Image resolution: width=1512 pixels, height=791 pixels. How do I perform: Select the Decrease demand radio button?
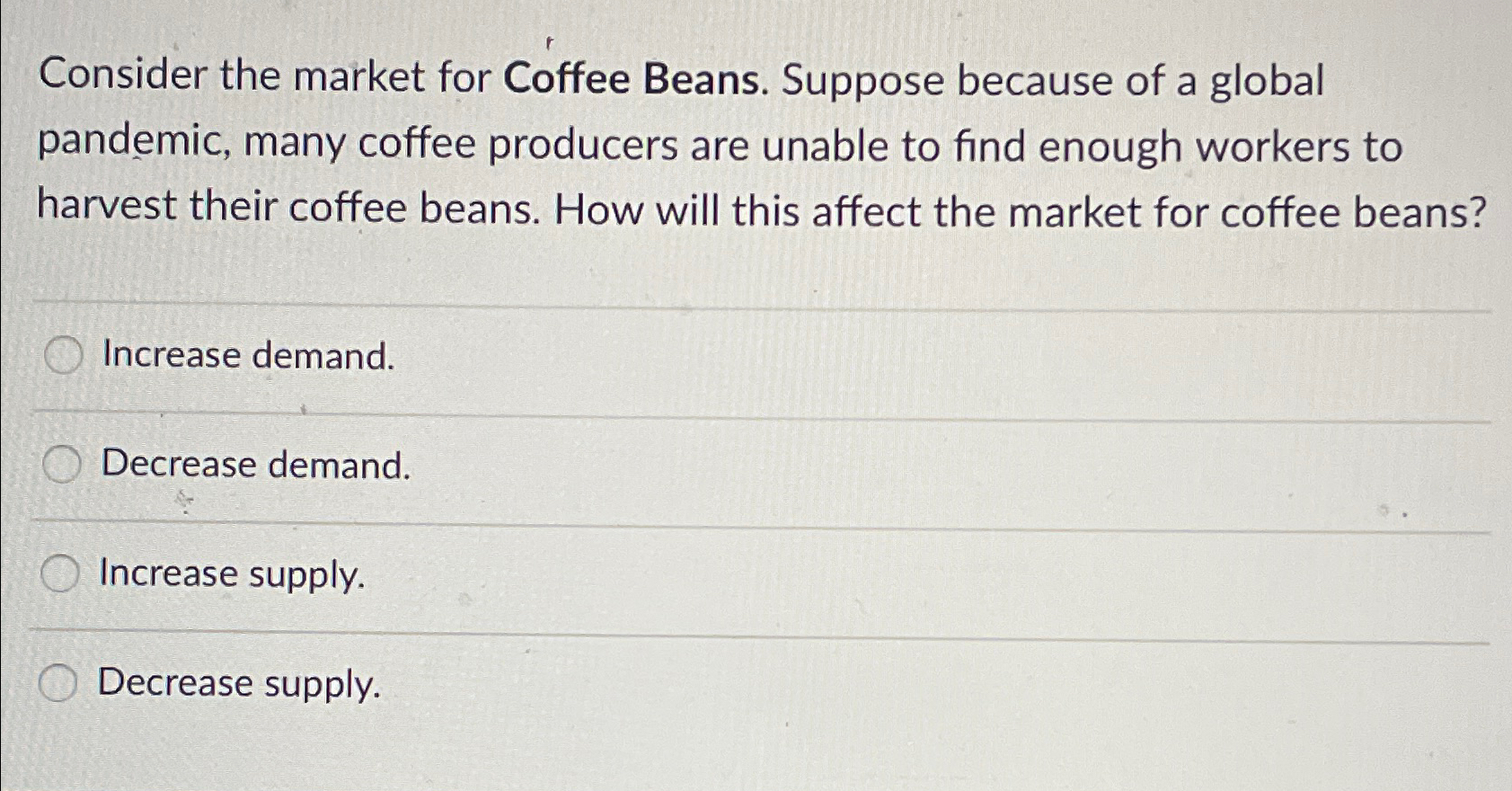tap(61, 463)
